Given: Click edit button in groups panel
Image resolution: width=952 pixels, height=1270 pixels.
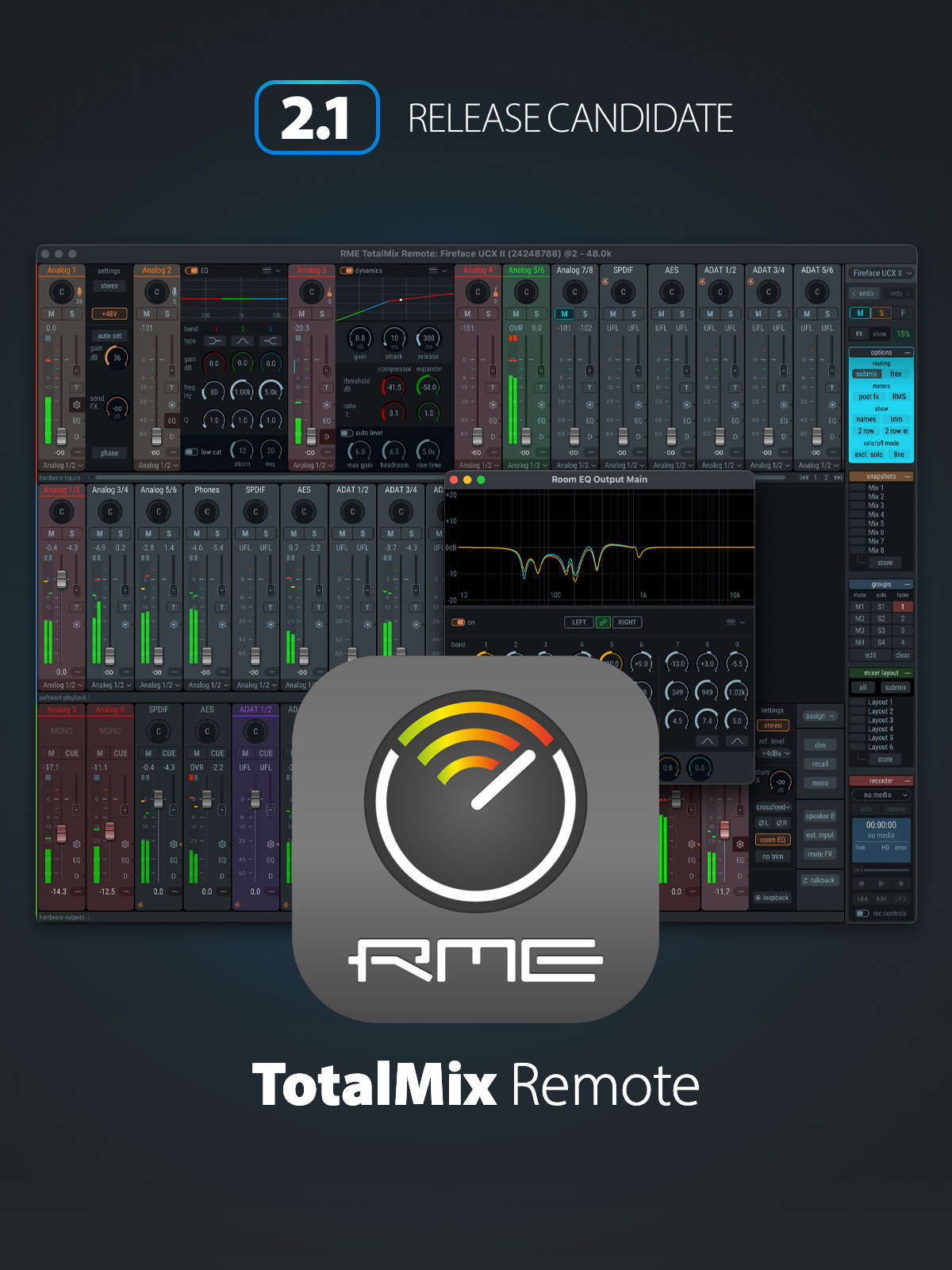Looking at the screenshot, I should [870, 656].
